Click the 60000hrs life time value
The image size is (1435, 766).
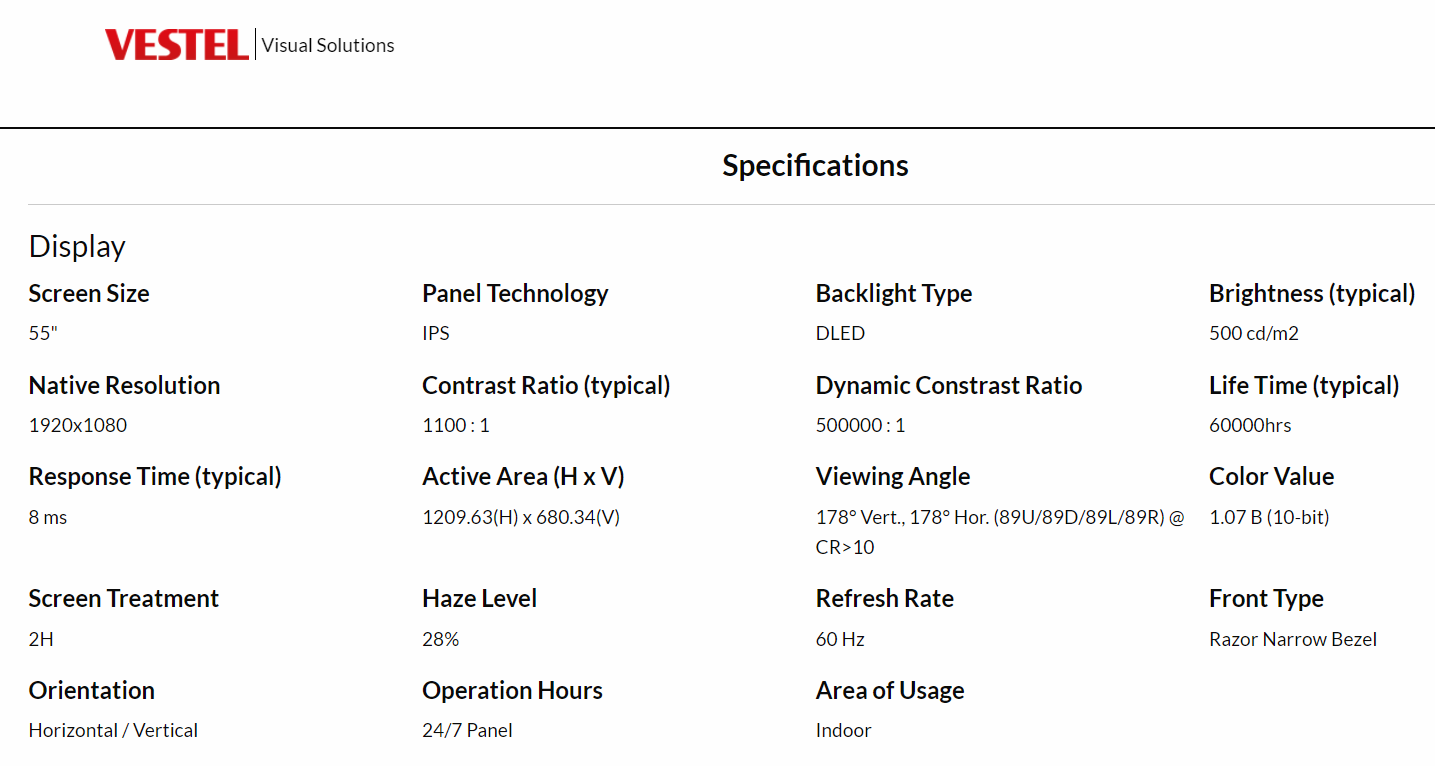tap(1250, 425)
